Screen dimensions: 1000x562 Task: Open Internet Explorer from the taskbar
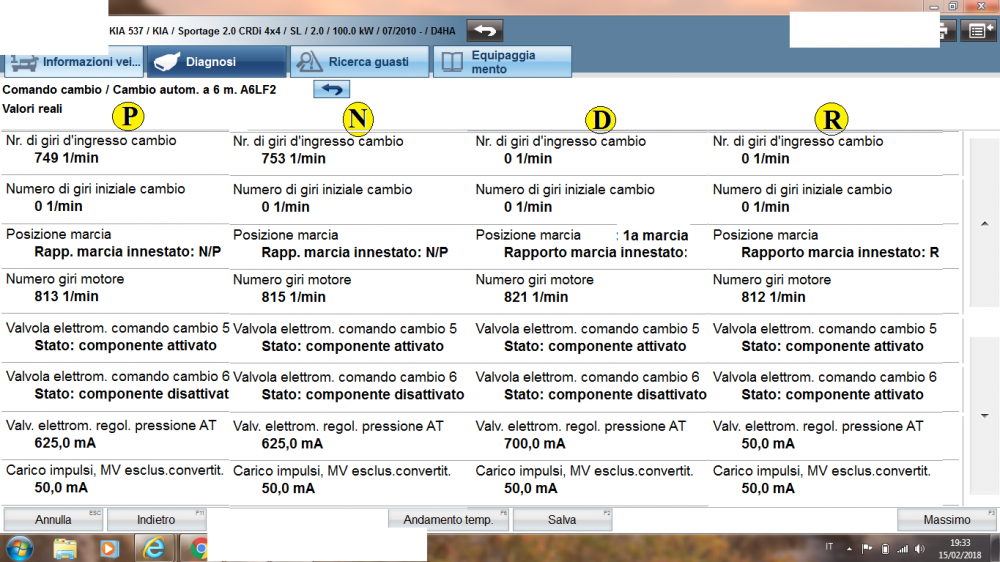154,549
